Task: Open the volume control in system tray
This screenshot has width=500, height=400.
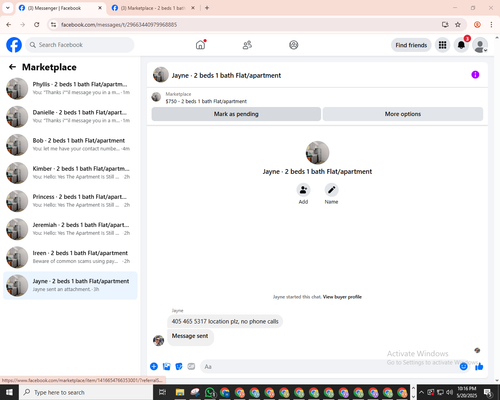Action: (x=449, y=392)
